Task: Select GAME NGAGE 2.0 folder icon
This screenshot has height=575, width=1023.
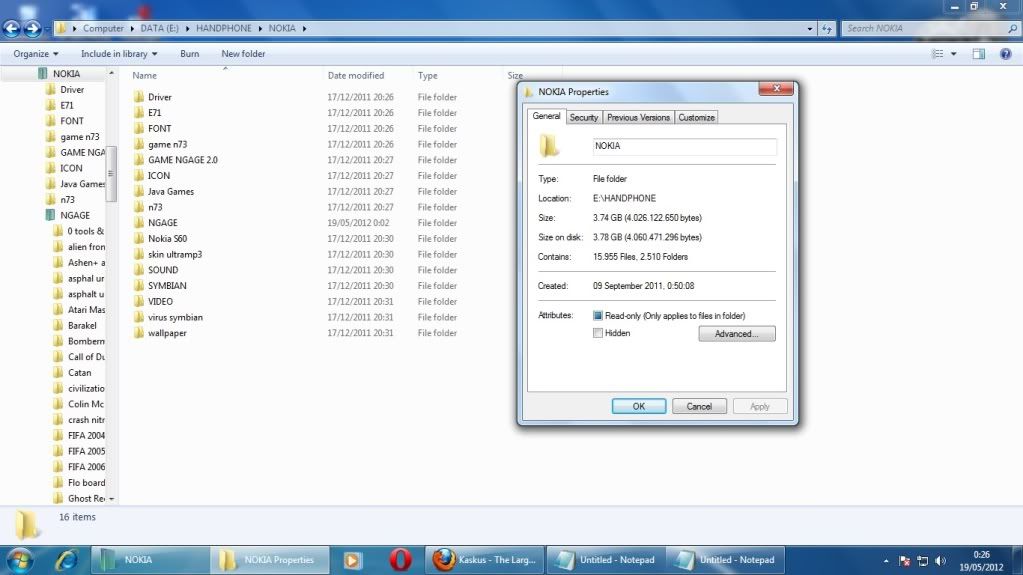Action: pos(138,160)
